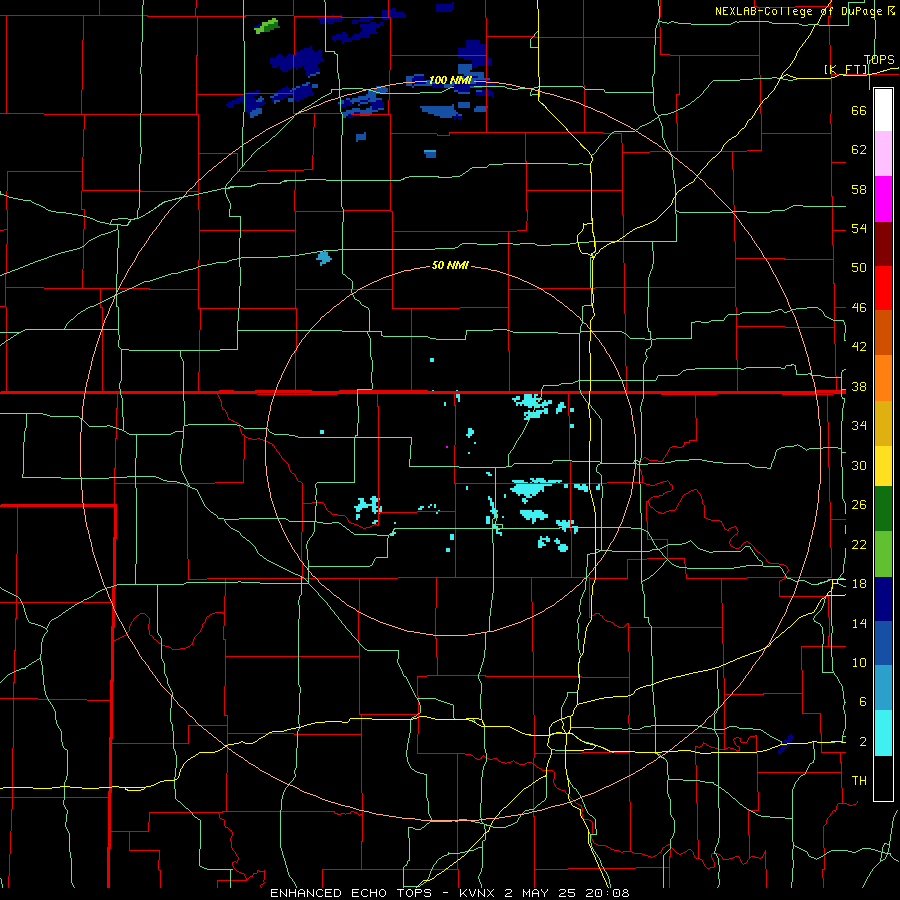The height and width of the screenshot is (900, 900).
Task: Pick the magenta swatch in the color scale
Action: click(883, 199)
